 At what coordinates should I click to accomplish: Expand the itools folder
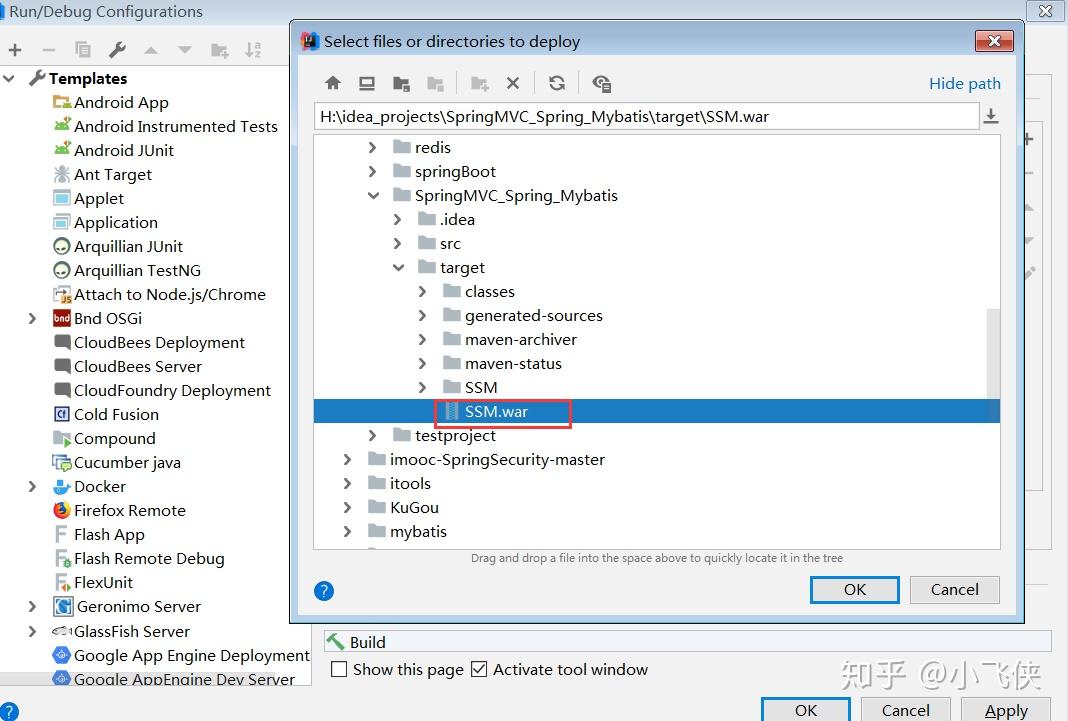pyautogui.click(x=347, y=483)
